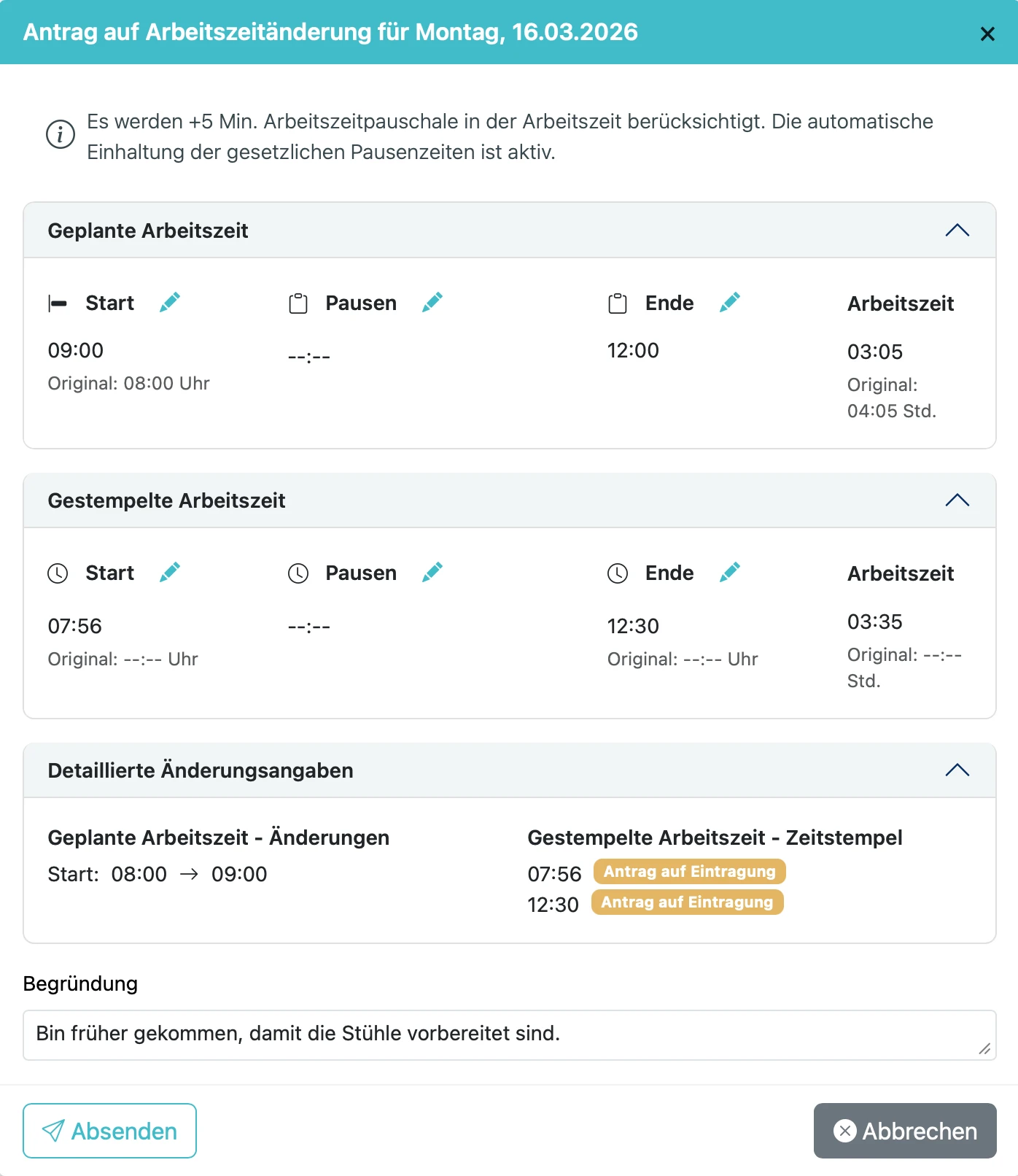Edit the stamped Start time pencil icon
Screen dimensions: 1018x1176
tap(170, 572)
